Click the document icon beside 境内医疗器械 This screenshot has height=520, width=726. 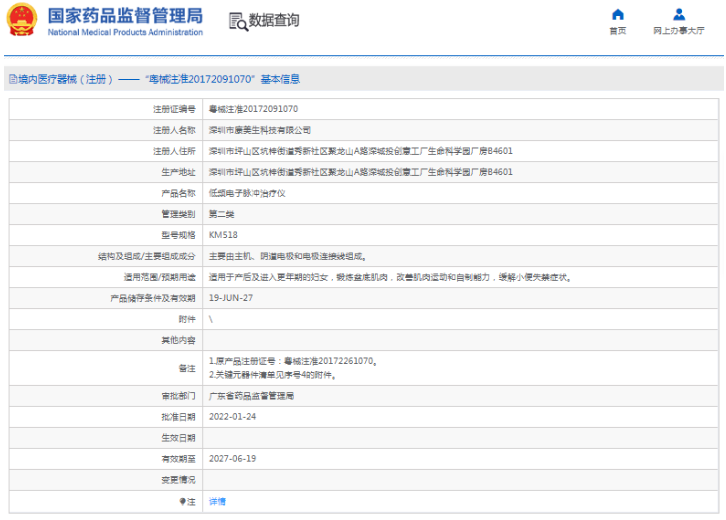click(x=13, y=79)
